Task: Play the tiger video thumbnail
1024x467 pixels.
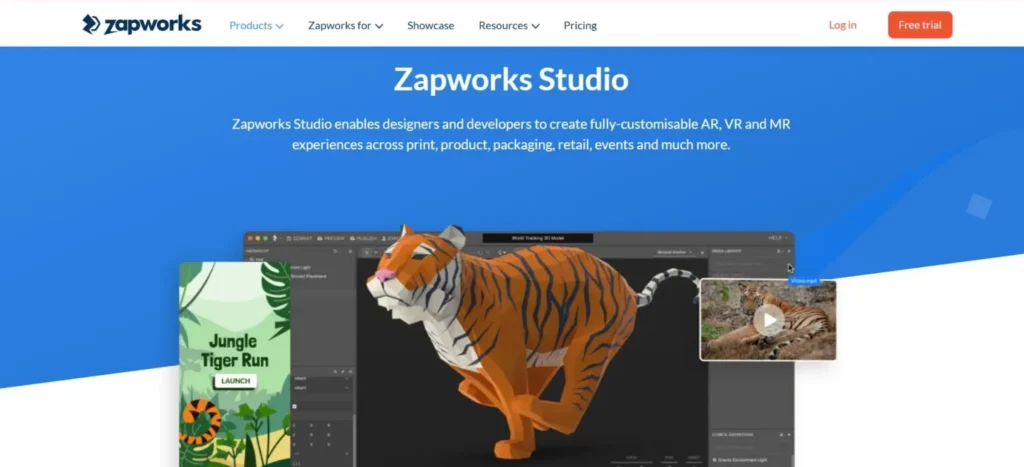Action: pos(769,320)
